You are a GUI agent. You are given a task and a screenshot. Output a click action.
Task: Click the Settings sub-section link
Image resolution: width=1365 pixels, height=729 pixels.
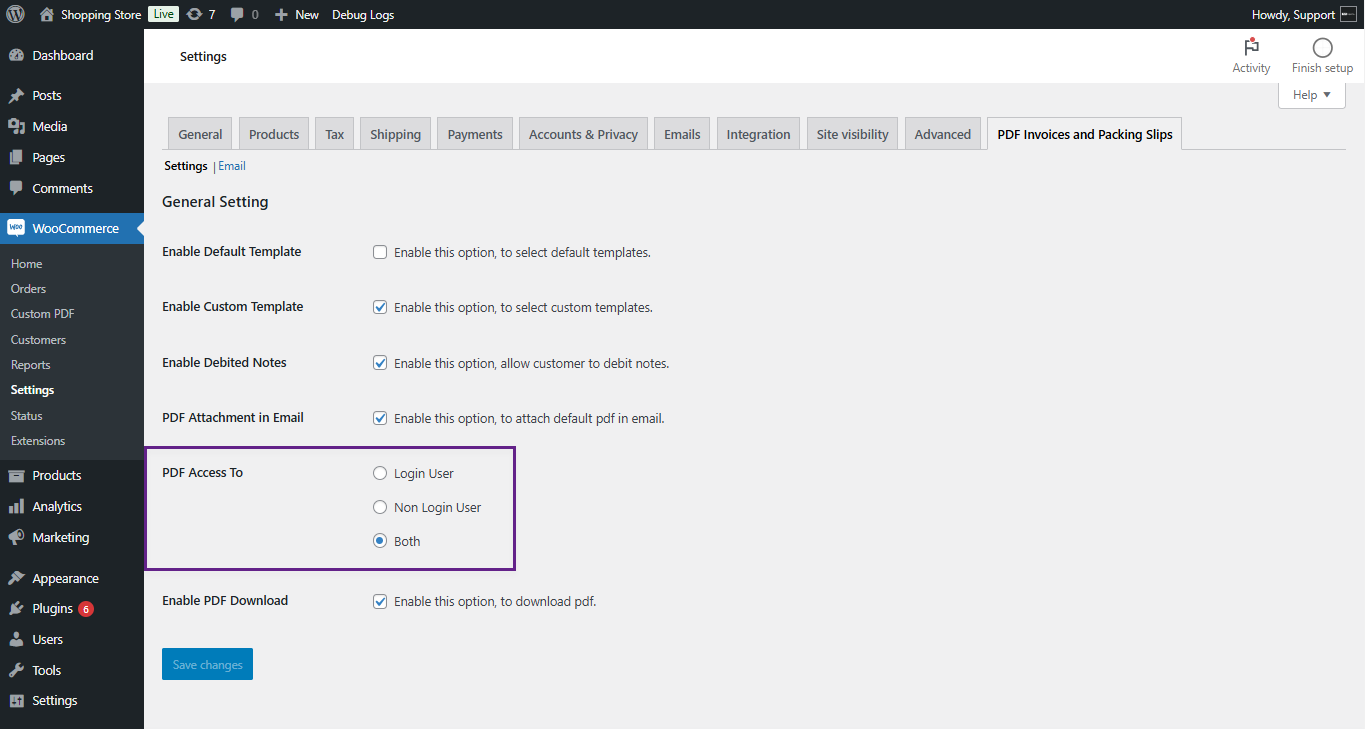point(186,166)
